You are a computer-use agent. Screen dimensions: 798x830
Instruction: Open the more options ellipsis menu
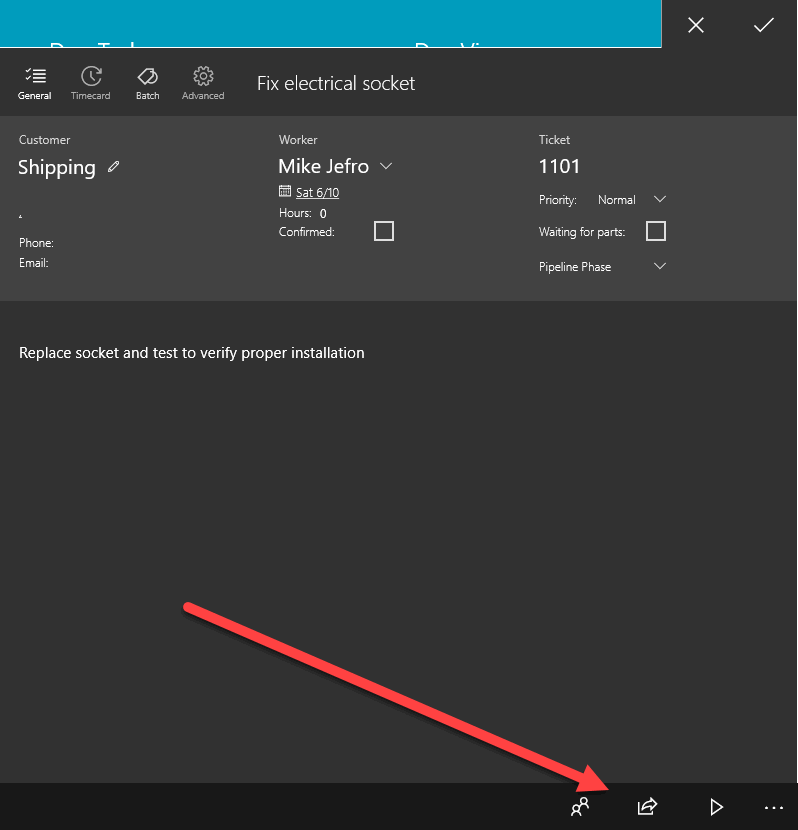tap(773, 807)
